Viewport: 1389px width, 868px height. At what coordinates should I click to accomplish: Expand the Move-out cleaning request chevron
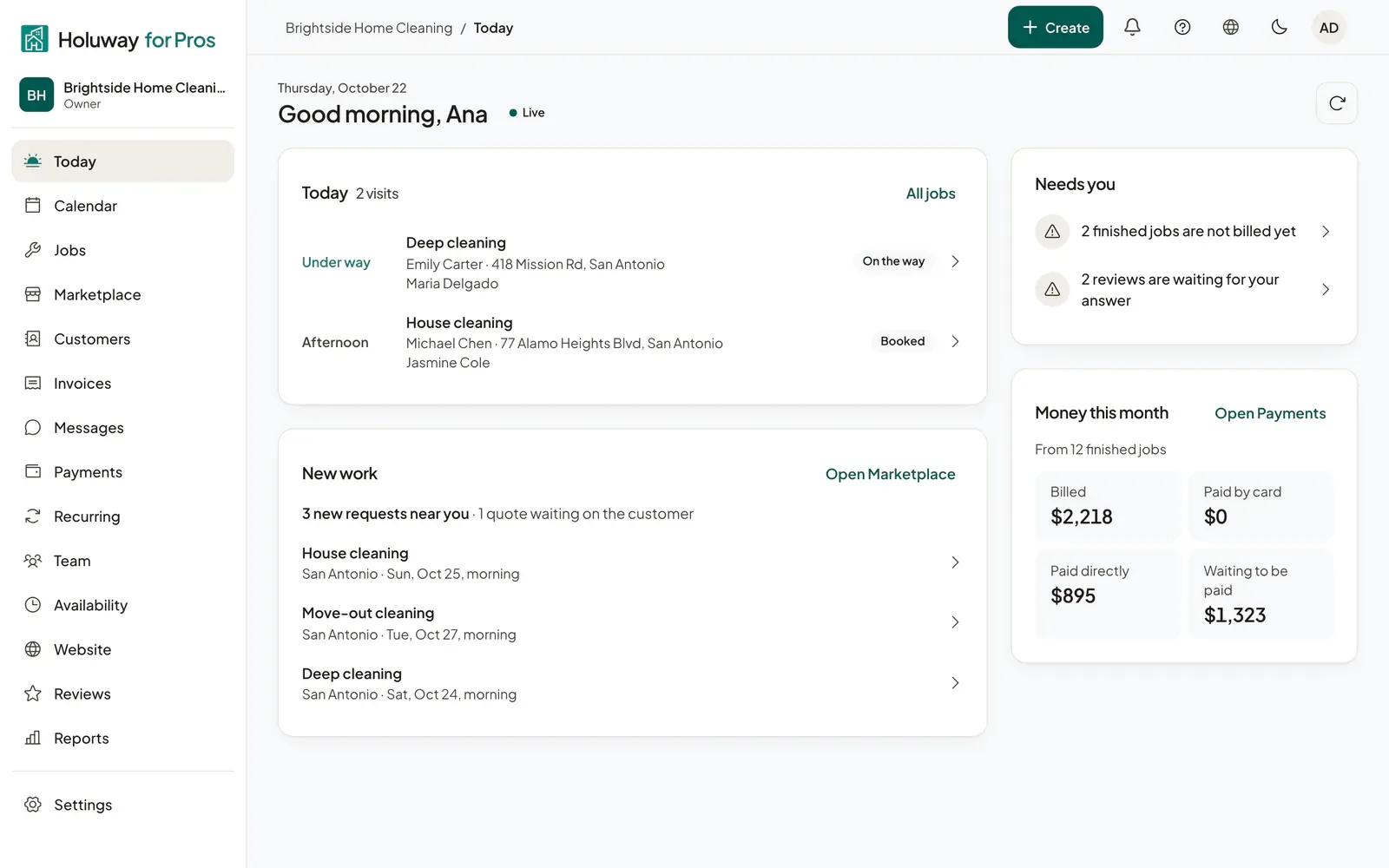[x=955, y=622]
